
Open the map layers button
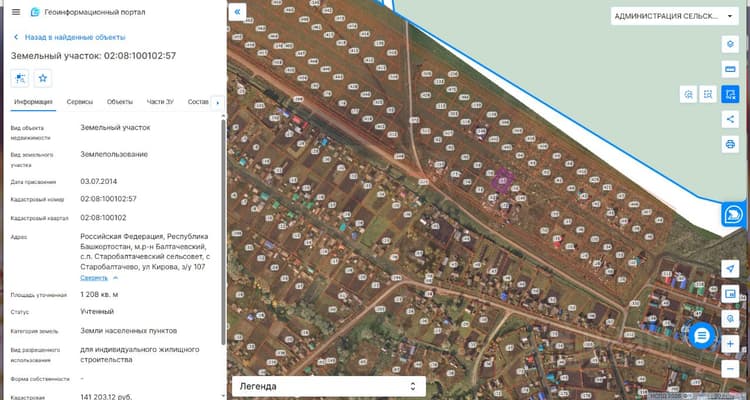click(x=730, y=44)
